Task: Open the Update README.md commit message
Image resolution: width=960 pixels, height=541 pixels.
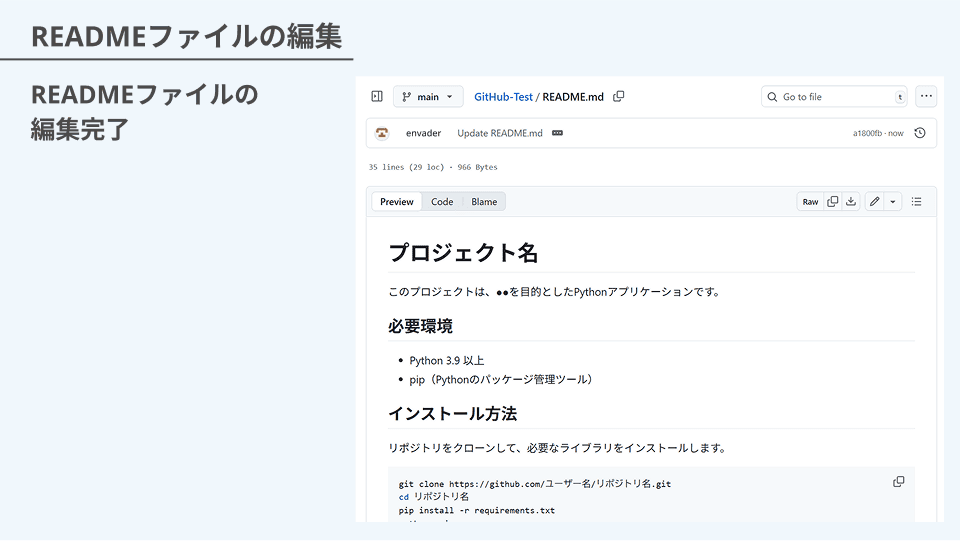Action: (500, 133)
